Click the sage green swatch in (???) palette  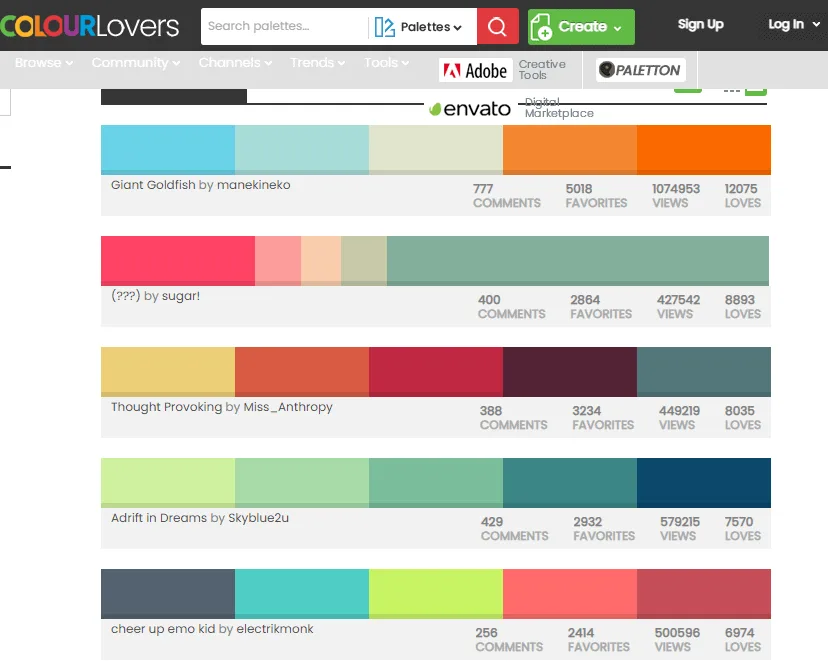coord(578,261)
